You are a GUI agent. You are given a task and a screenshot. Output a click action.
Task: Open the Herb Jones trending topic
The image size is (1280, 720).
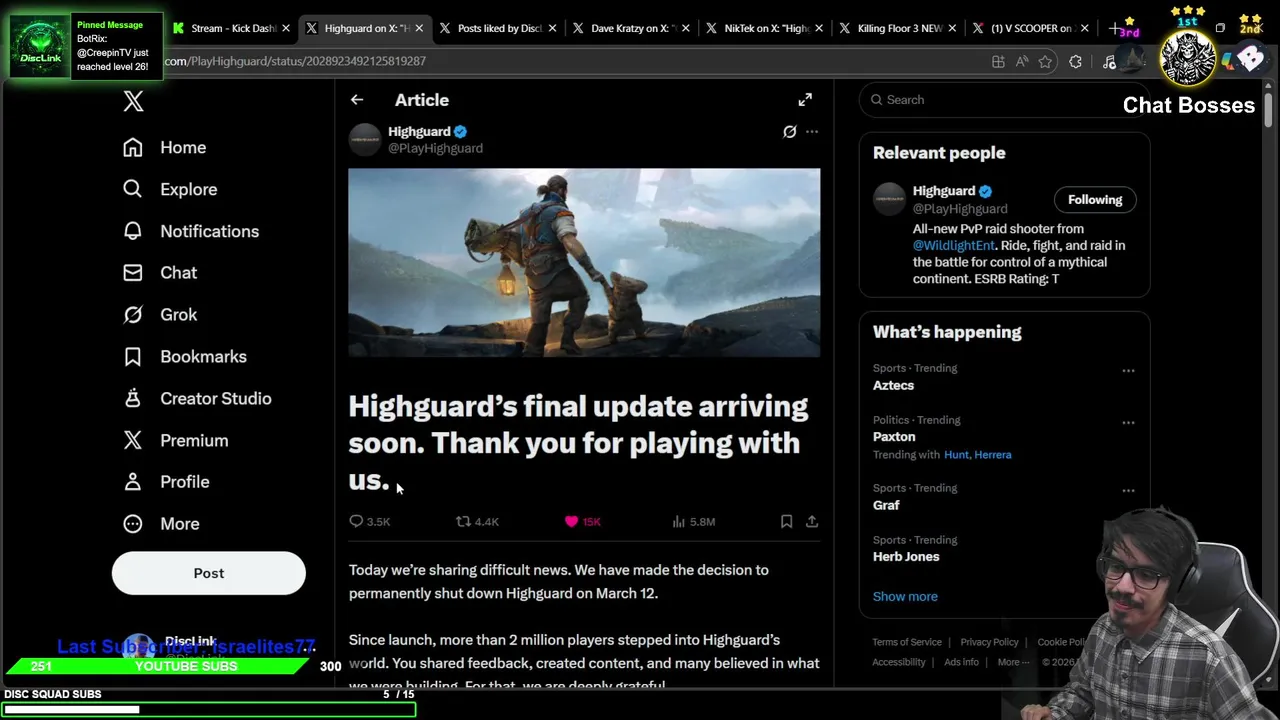click(x=906, y=556)
